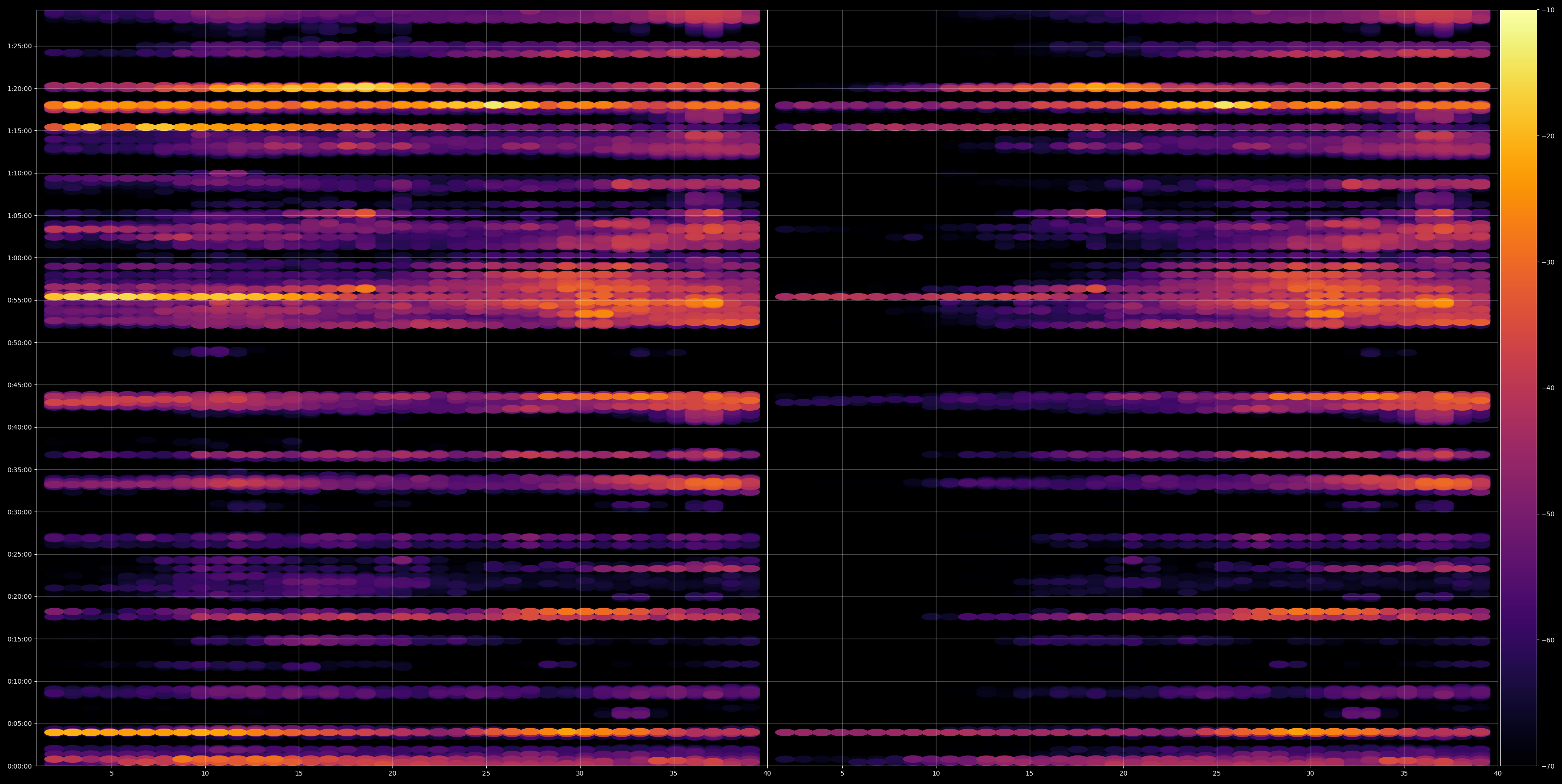Click the y-axis label "0:15:00"

point(19,639)
